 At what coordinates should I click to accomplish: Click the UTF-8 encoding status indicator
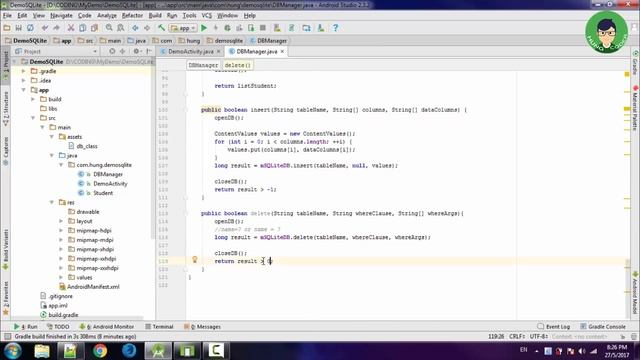click(x=539, y=337)
